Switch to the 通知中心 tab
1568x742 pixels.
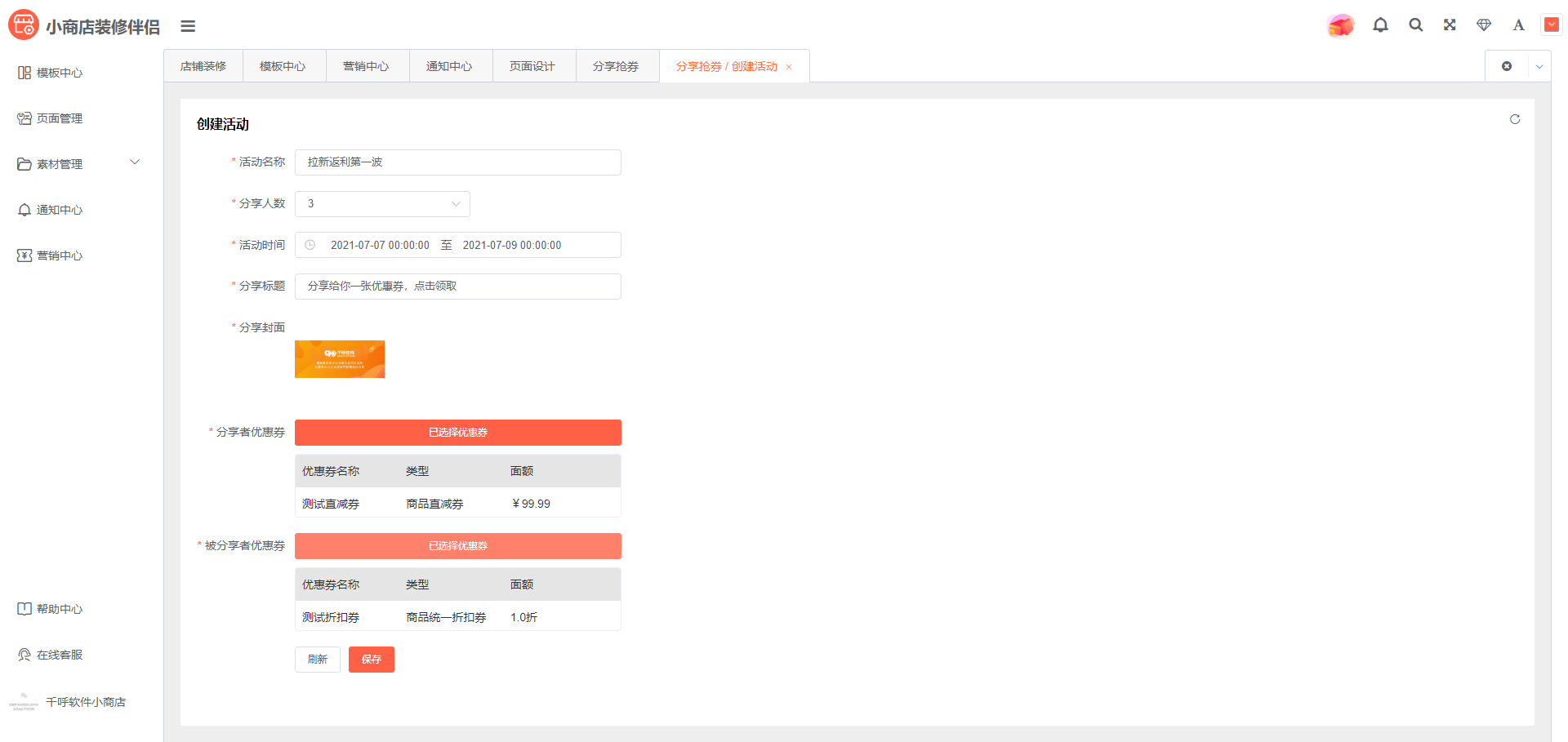[x=449, y=66]
